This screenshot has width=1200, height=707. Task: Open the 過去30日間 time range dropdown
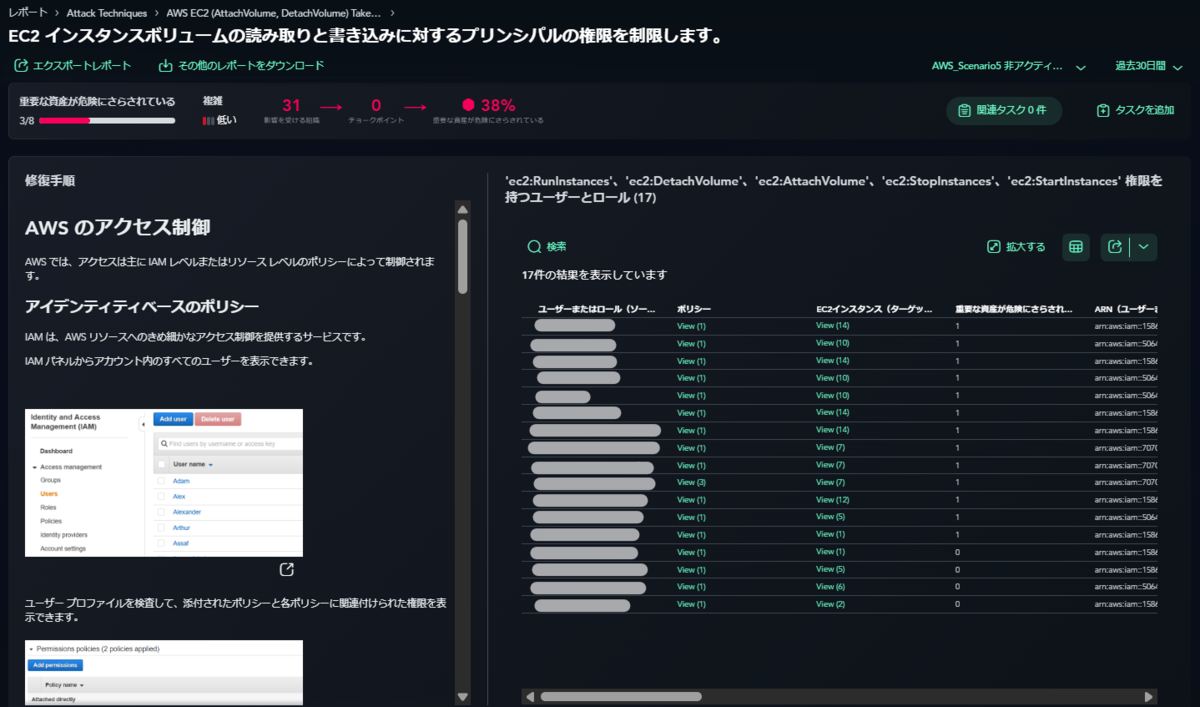pyautogui.click(x=1147, y=66)
